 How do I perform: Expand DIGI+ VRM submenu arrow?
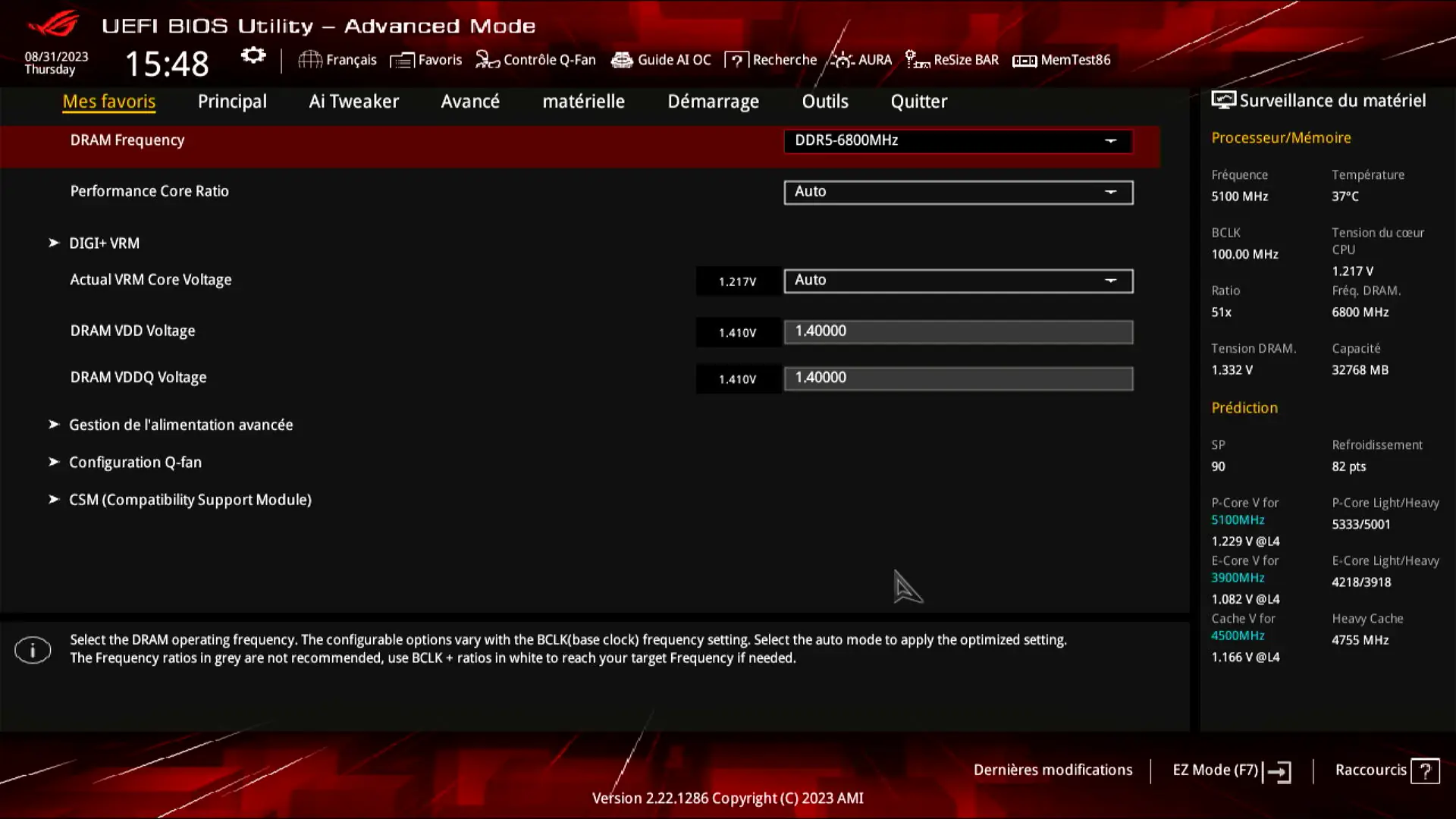tap(54, 243)
